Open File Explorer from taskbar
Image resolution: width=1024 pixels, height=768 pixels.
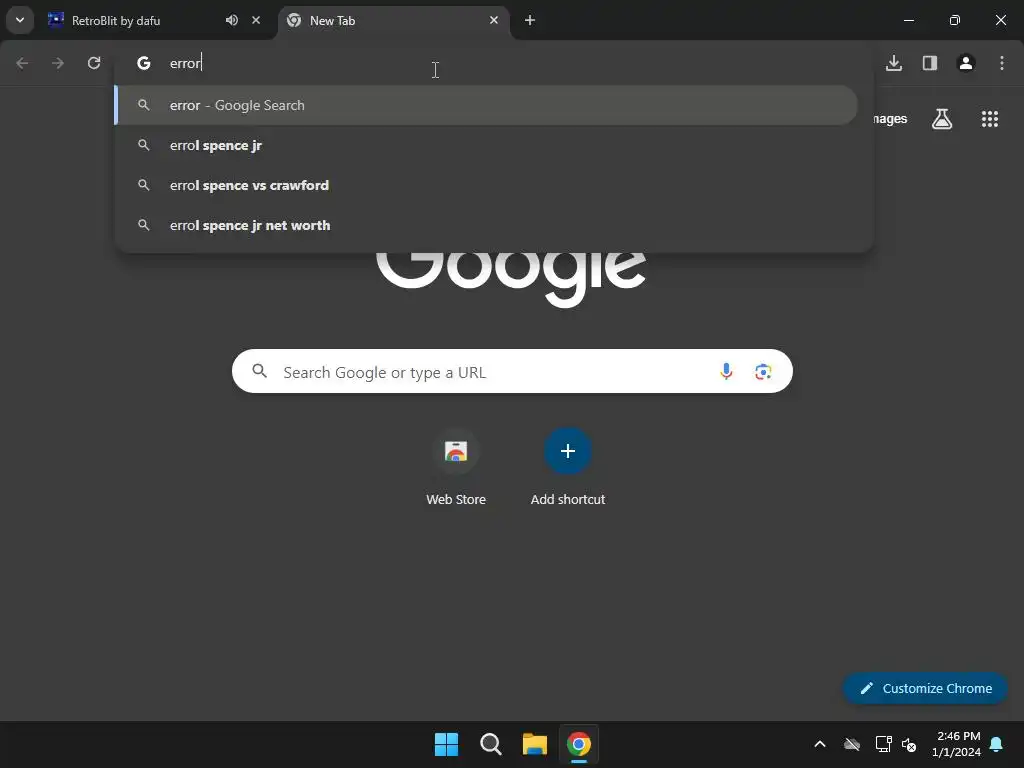point(534,744)
